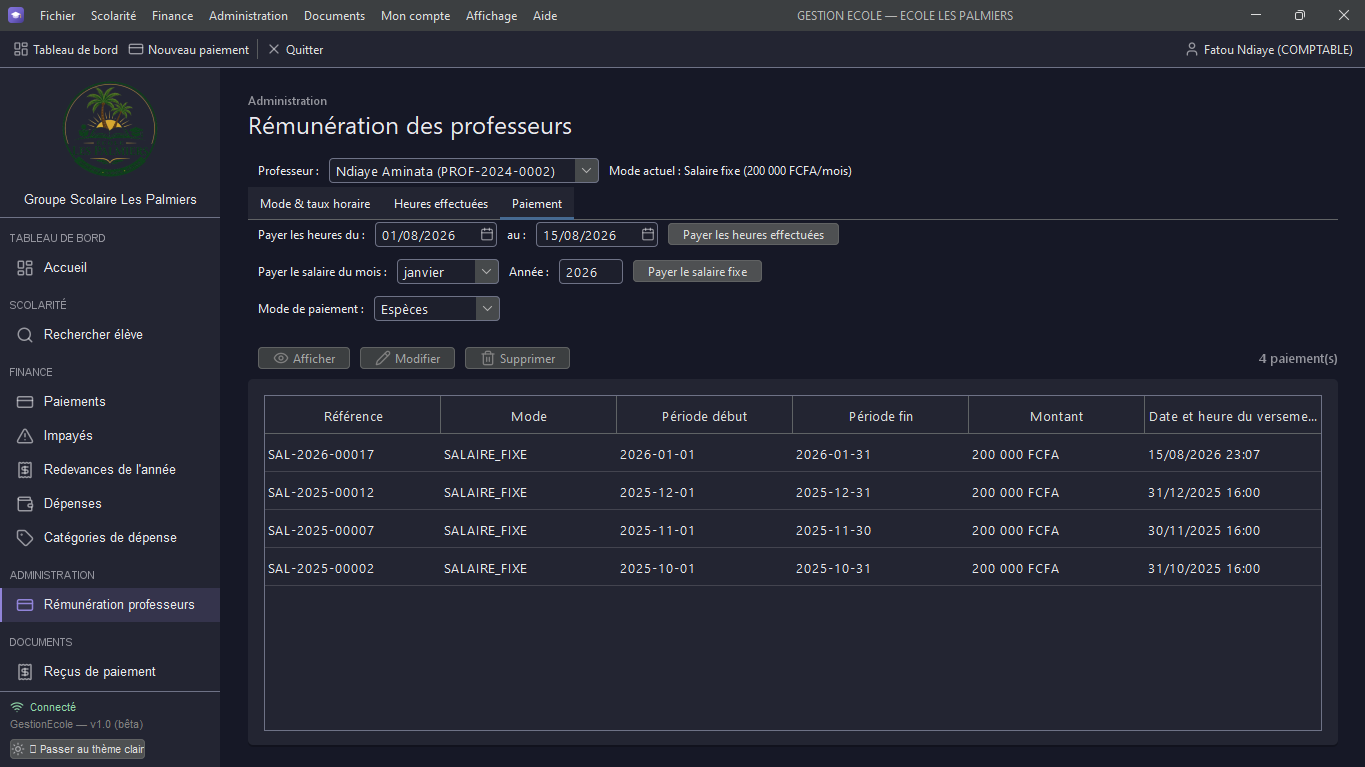Click the Modifier button
The height and width of the screenshot is (767, 1365).
point(407,358)
